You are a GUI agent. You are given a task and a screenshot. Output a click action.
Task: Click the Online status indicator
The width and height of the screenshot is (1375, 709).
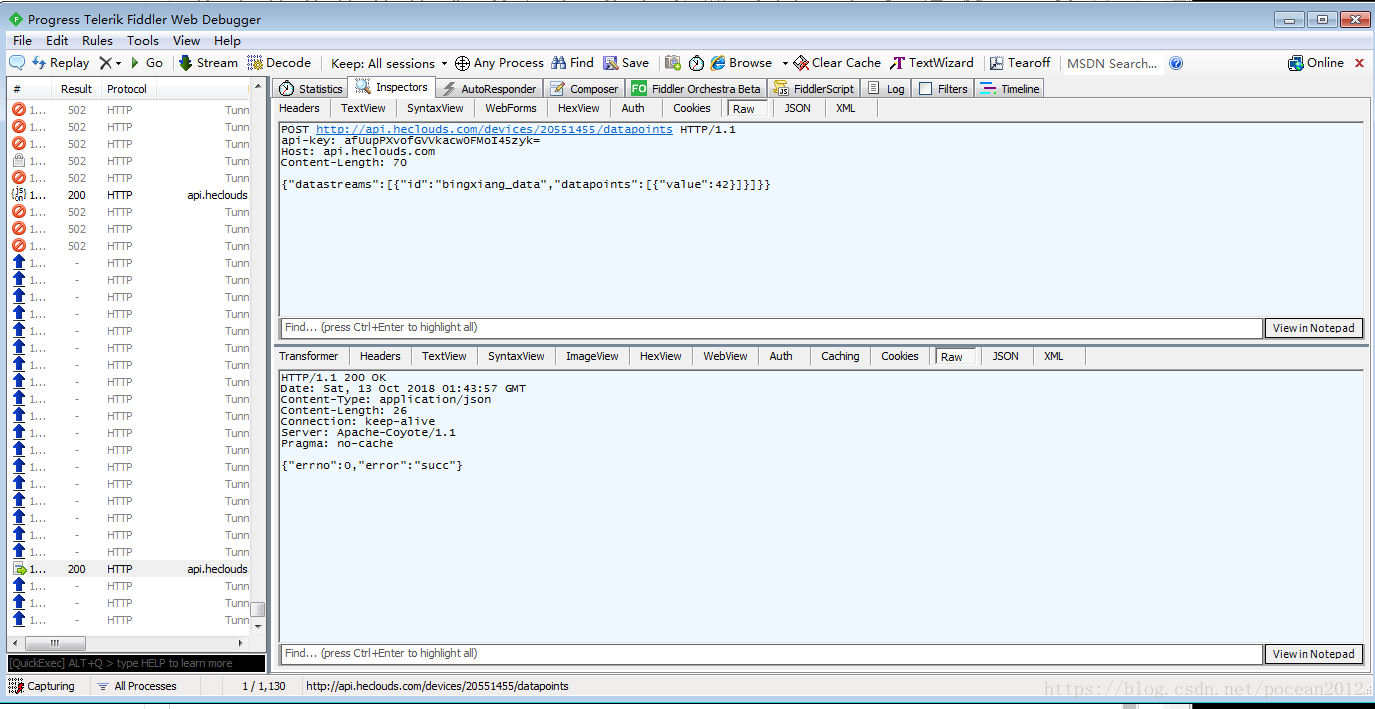click(x=1316, y=63)
